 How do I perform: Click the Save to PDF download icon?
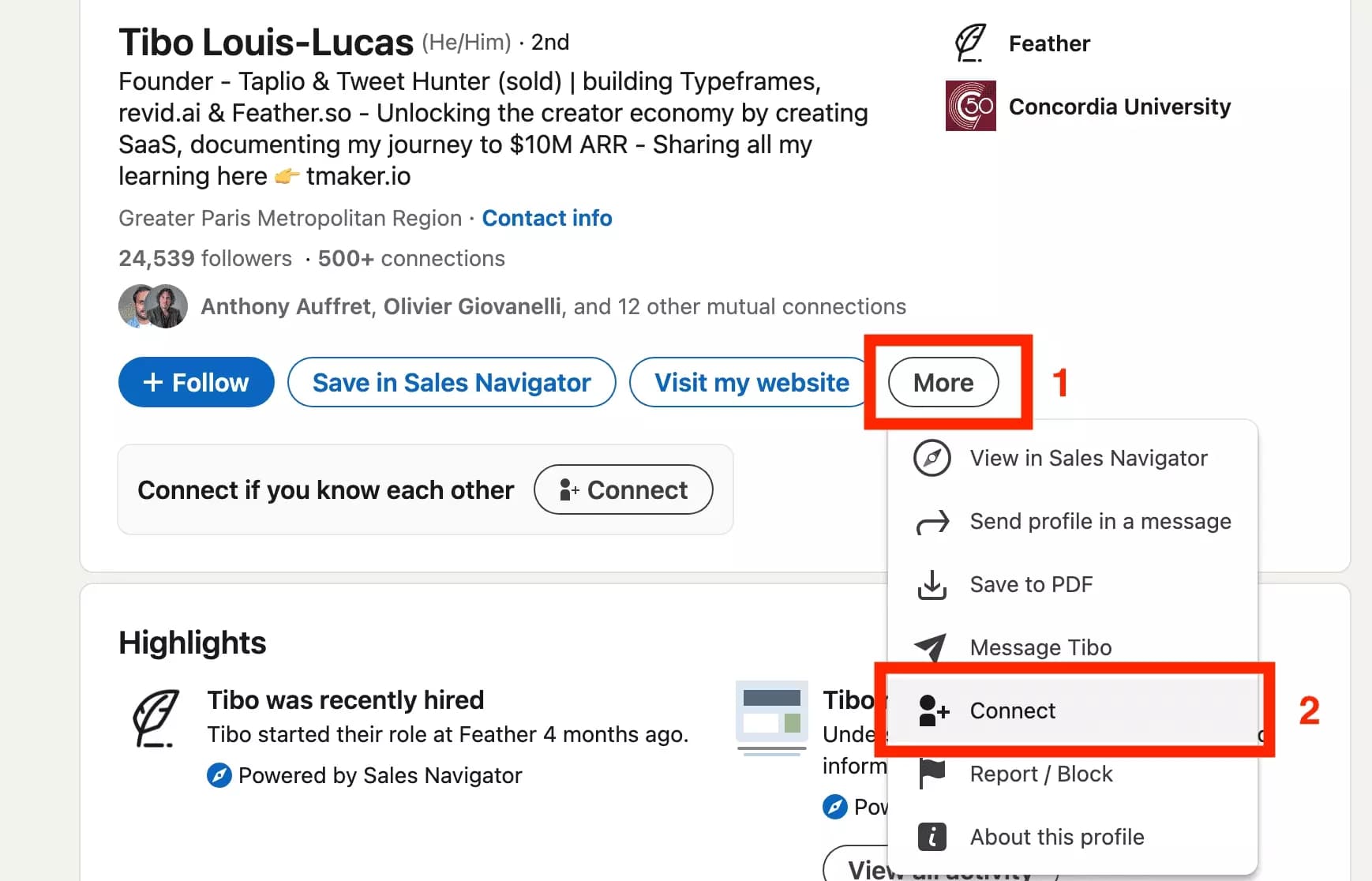(x=932, y=584)
